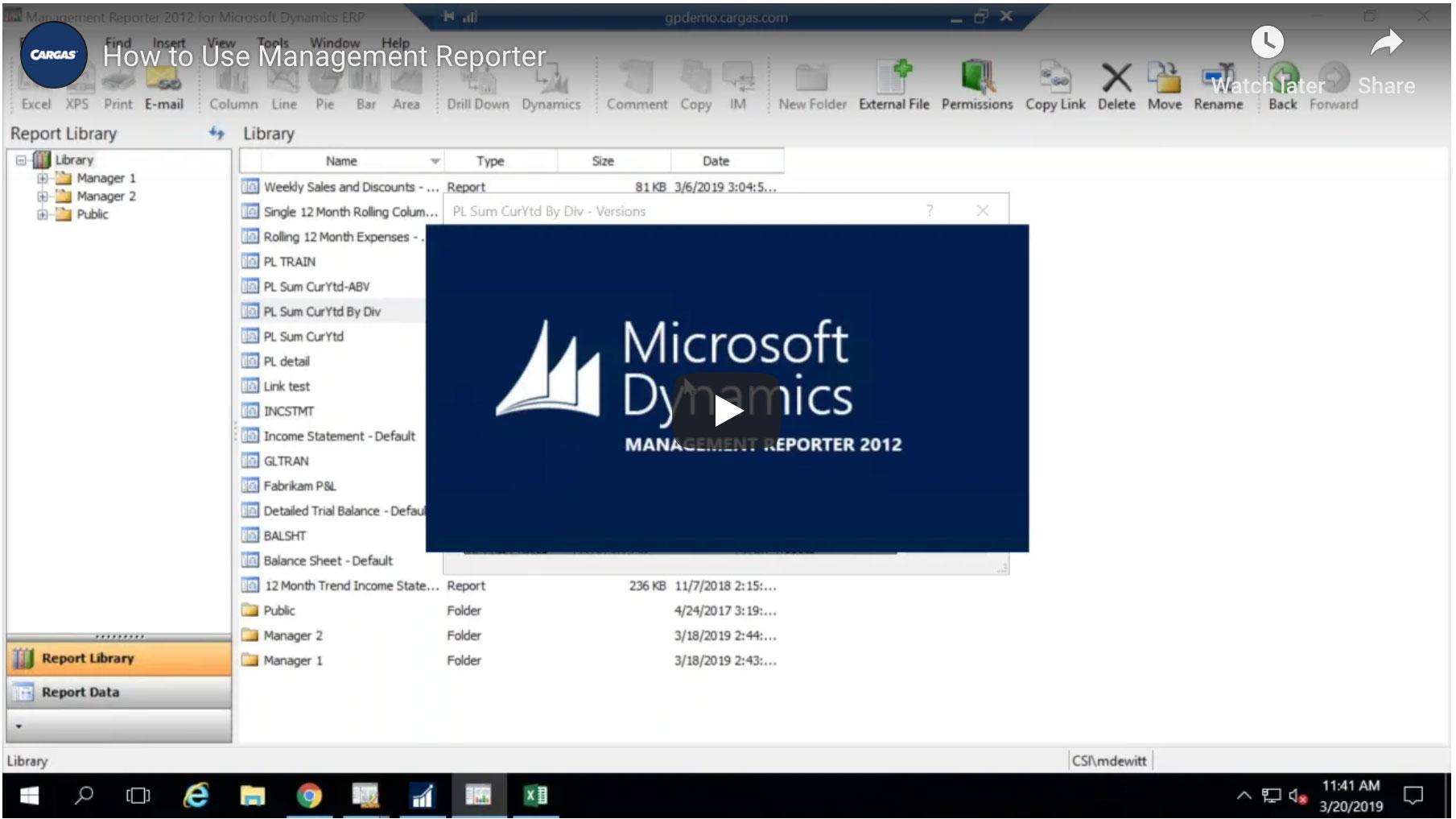1456x819 pixels.
Task: Show hidden system tray icons
Action: tap(1244, 796)
